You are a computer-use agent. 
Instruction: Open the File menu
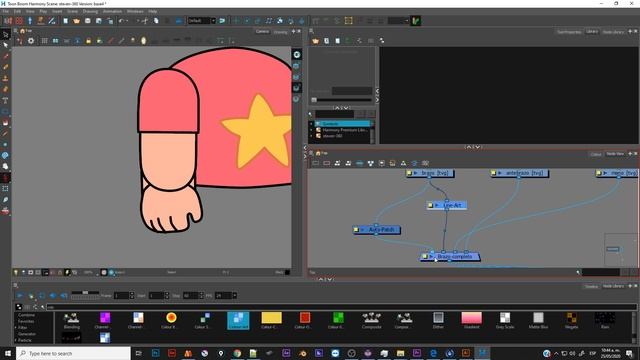tap(6, 11)
